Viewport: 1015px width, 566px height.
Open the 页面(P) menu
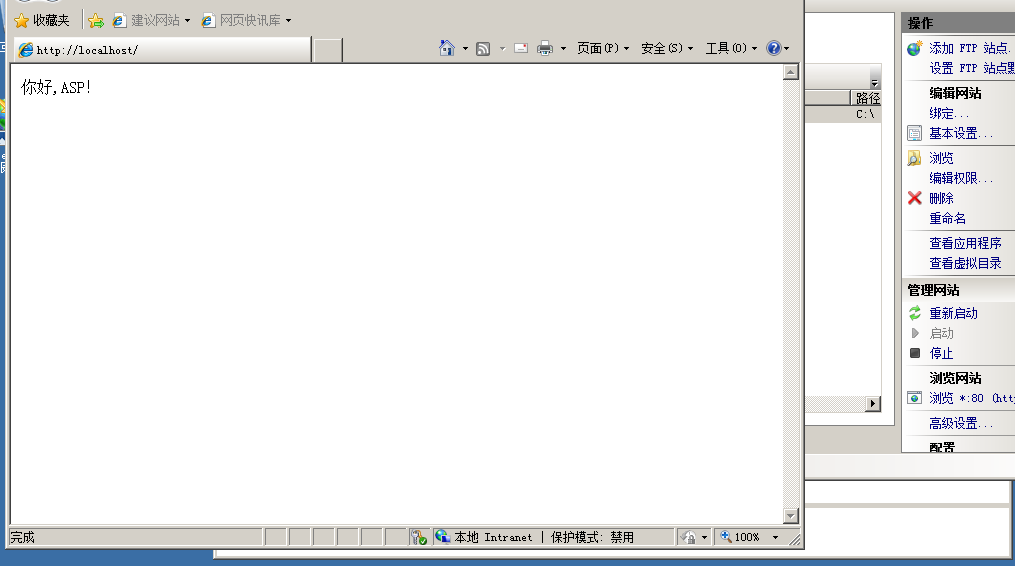[x=603, y=48]
